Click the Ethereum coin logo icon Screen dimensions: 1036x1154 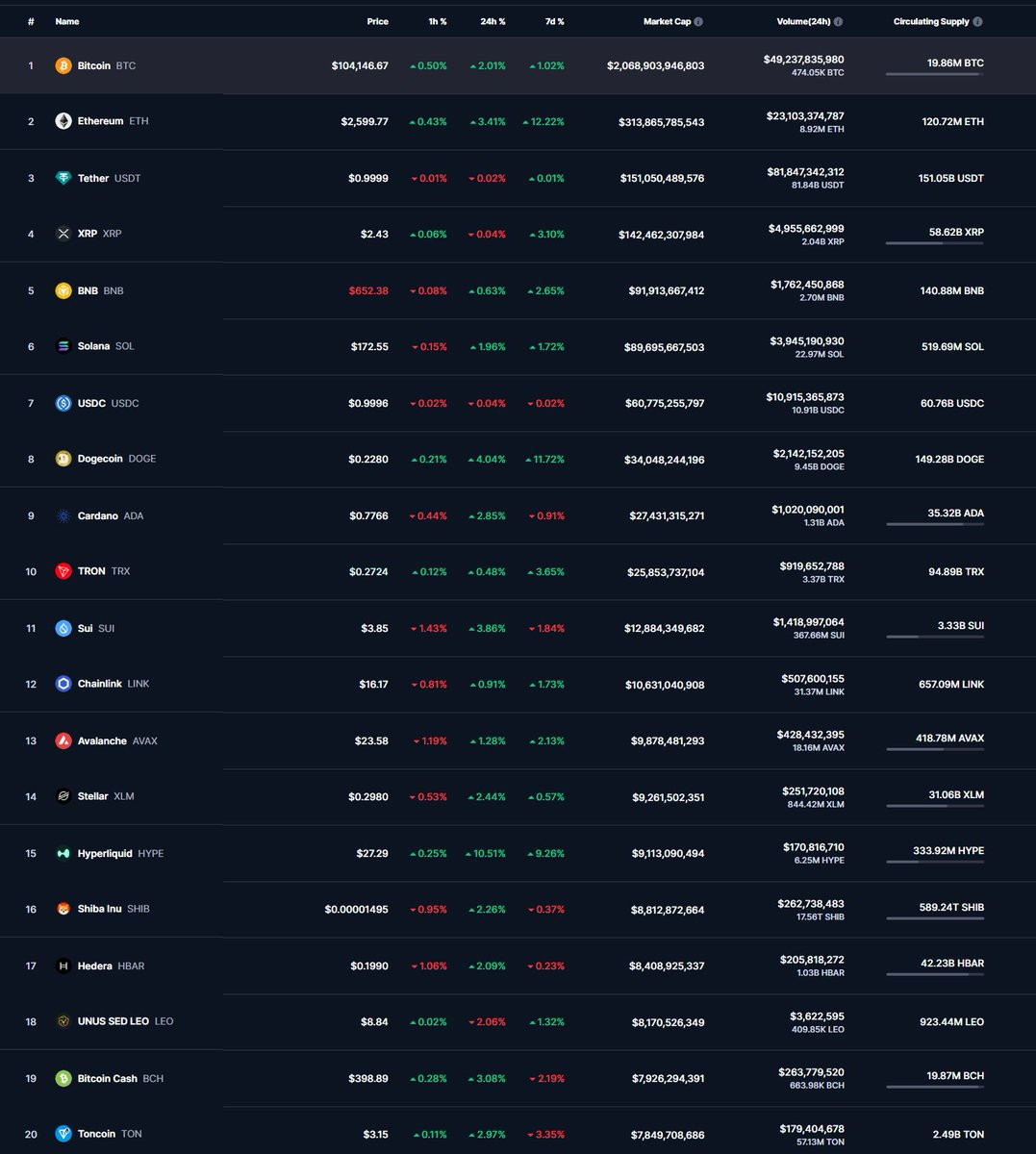pos(63,121)
